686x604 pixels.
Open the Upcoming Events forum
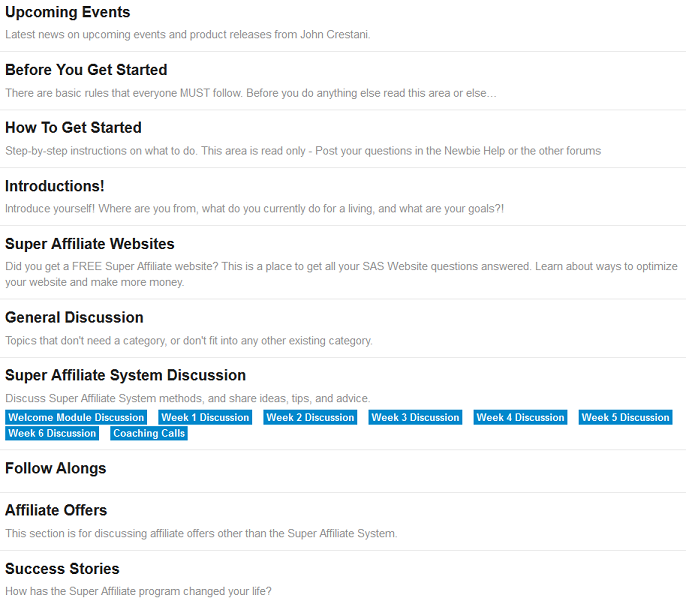(67, 12)
